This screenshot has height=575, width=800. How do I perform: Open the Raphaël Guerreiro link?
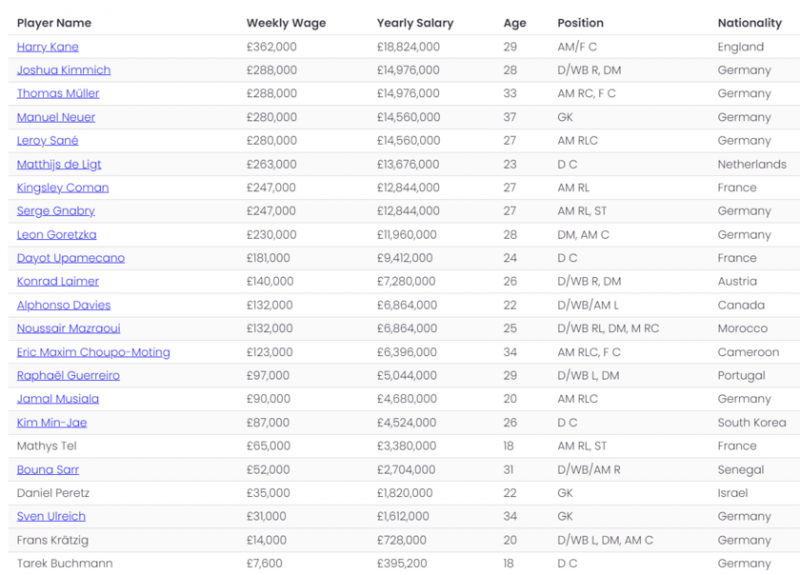click(x=68, y=376)
